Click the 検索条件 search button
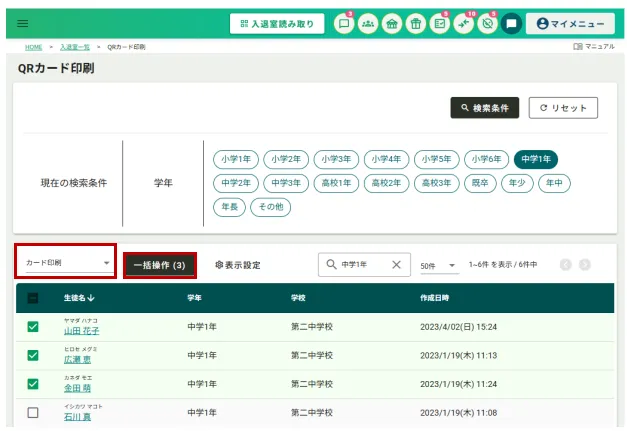627x431 pixels. (x=484, y=108)
